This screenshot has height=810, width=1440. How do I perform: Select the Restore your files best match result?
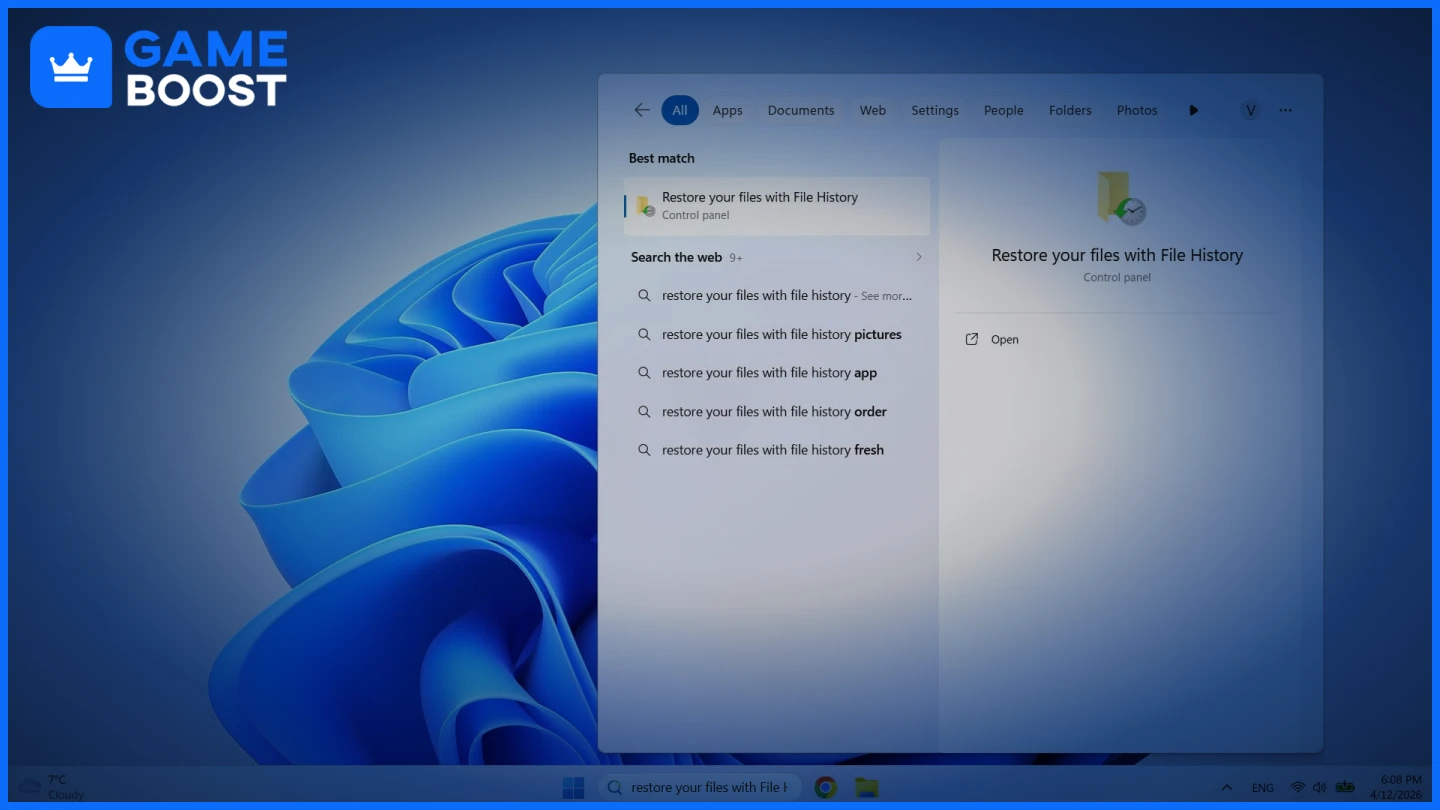[x=777, y=205]
